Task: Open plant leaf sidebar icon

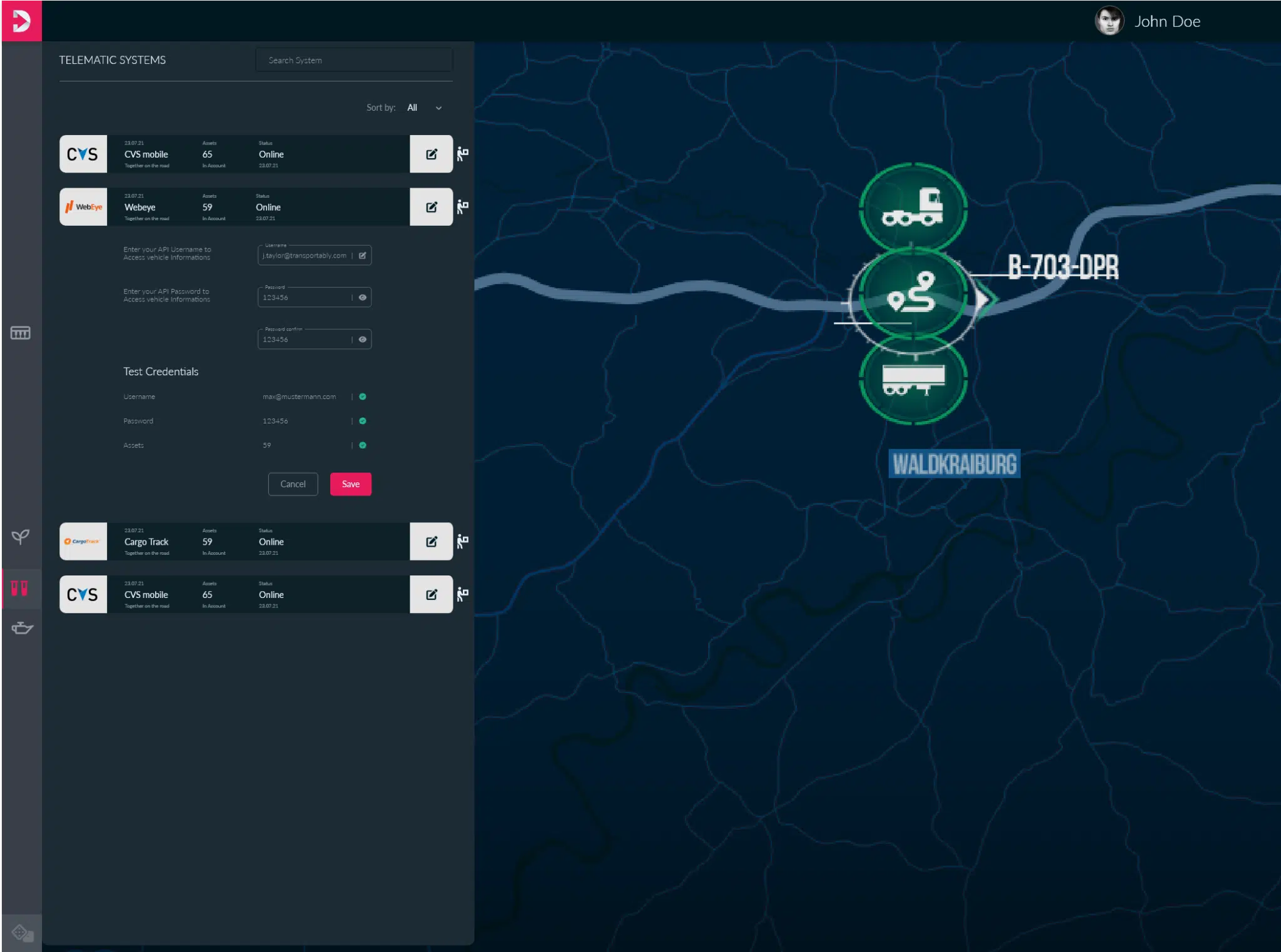Action: (21, 537)
